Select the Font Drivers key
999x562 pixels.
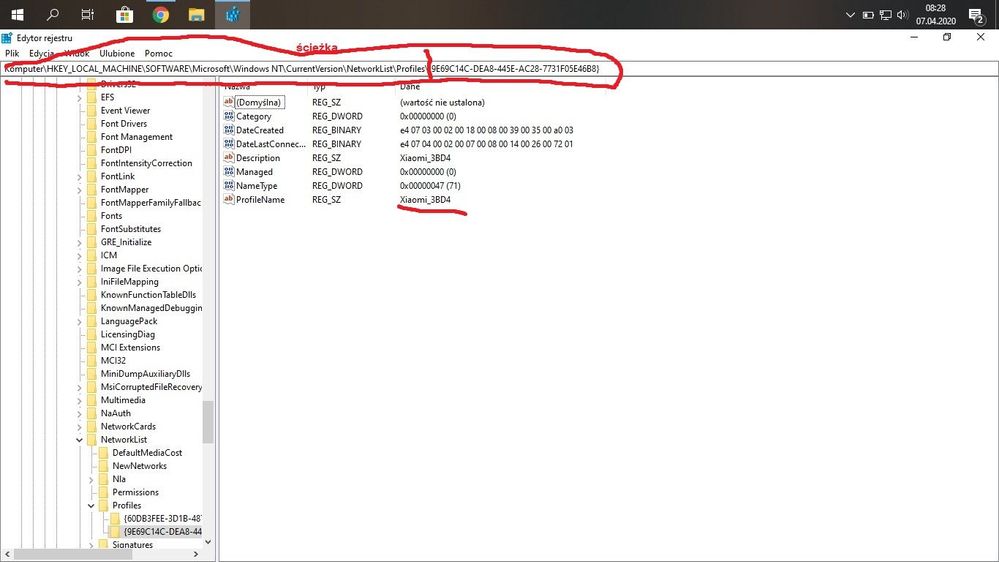124,124
